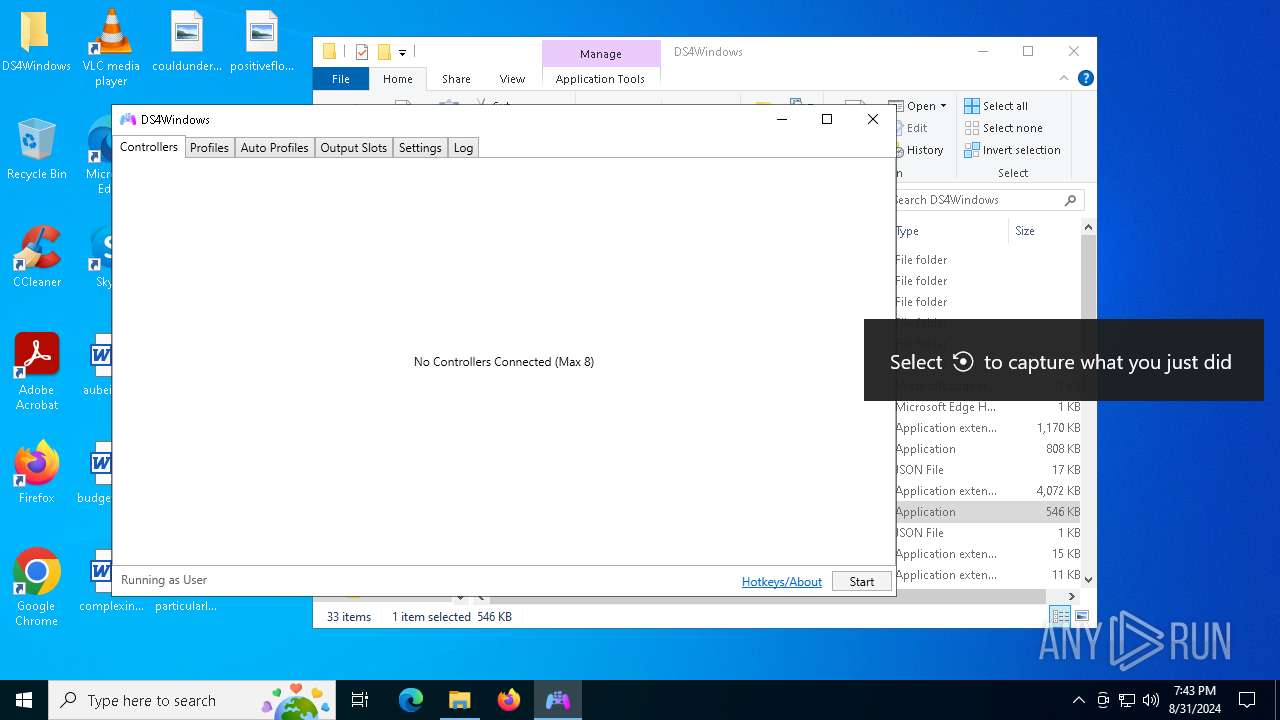
Task: Open Adobe Acrobat desktop shortcut
Action: tap(36, 372)
